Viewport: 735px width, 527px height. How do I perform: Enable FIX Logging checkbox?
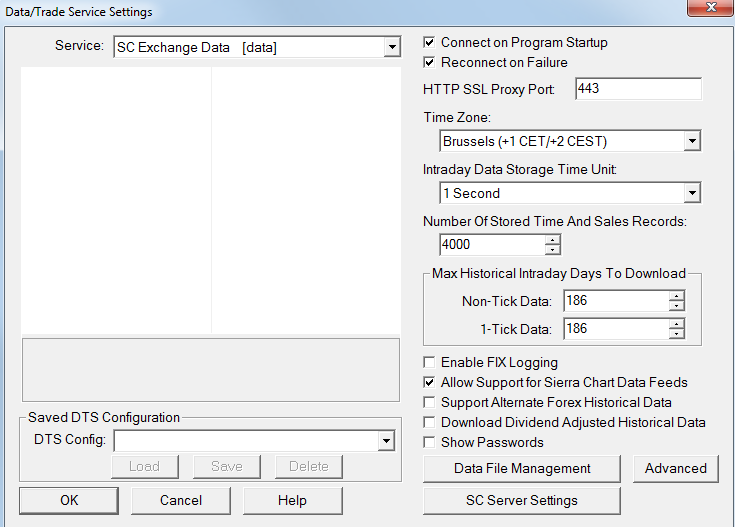click(x=429, y=363)
